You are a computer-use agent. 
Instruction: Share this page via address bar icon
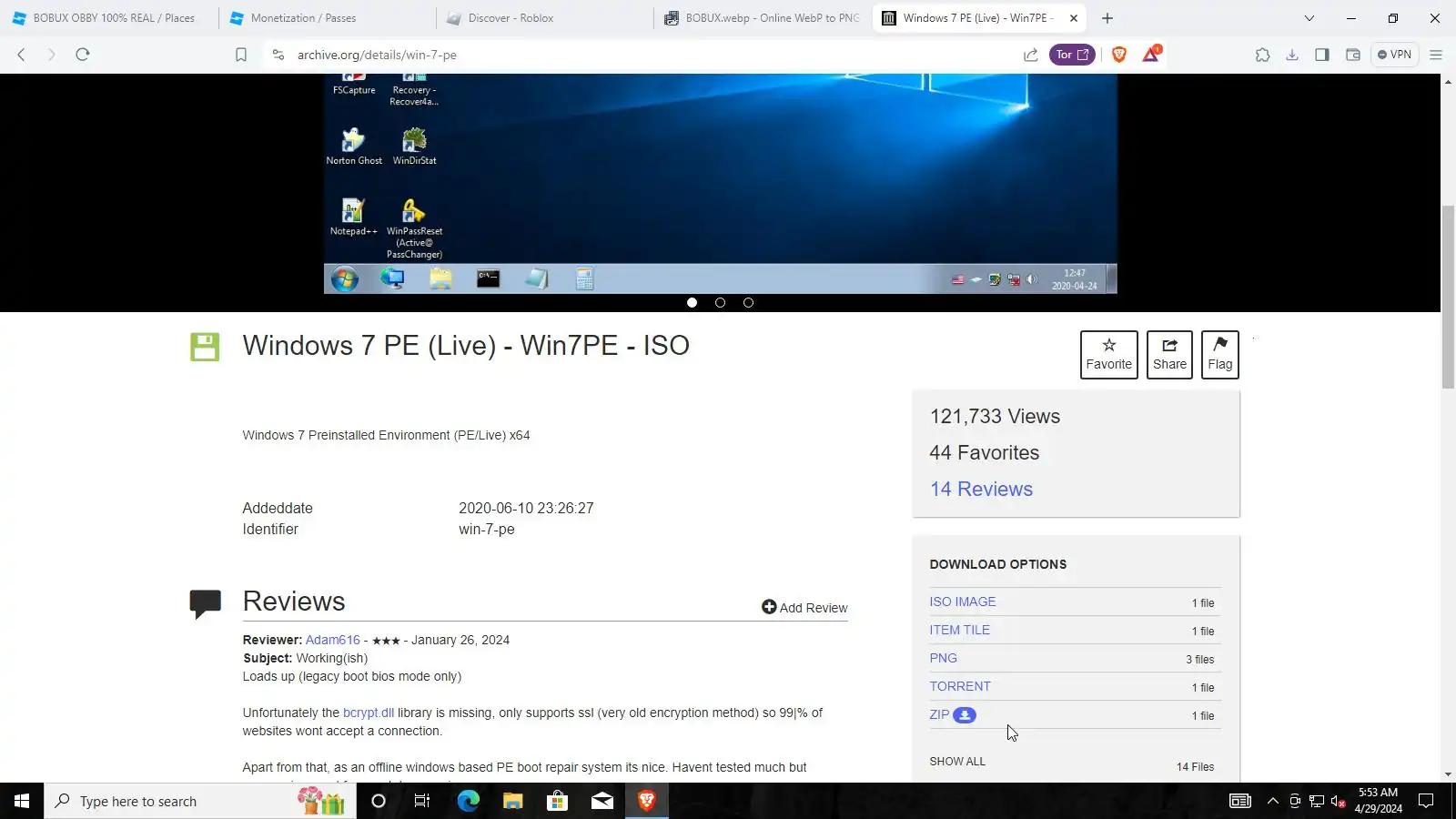[1031, 55]
